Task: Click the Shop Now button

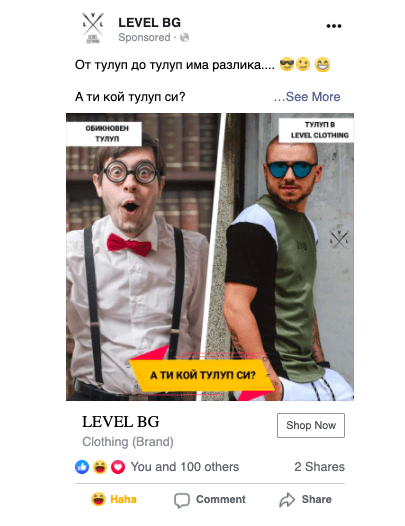Action: coord(311,425)
